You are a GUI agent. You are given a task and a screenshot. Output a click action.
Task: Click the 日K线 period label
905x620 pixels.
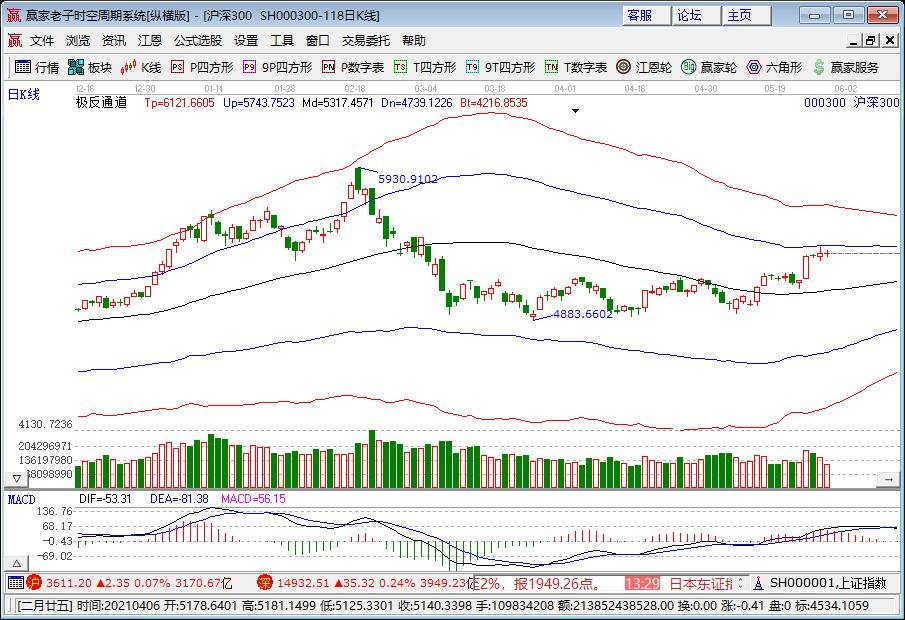pyautogui.click(x=24, y=95)
